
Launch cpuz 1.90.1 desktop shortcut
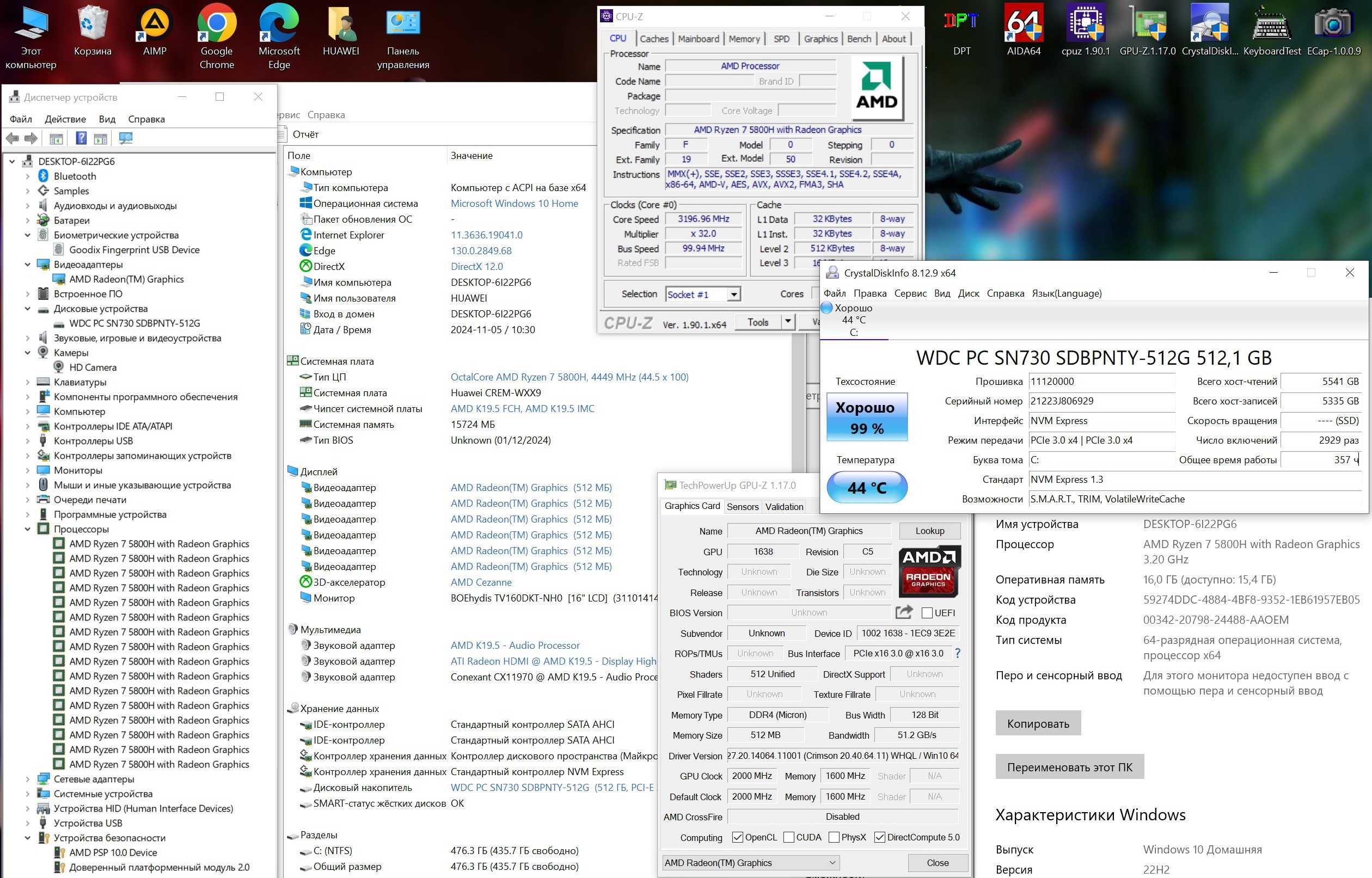point(1086,29)
